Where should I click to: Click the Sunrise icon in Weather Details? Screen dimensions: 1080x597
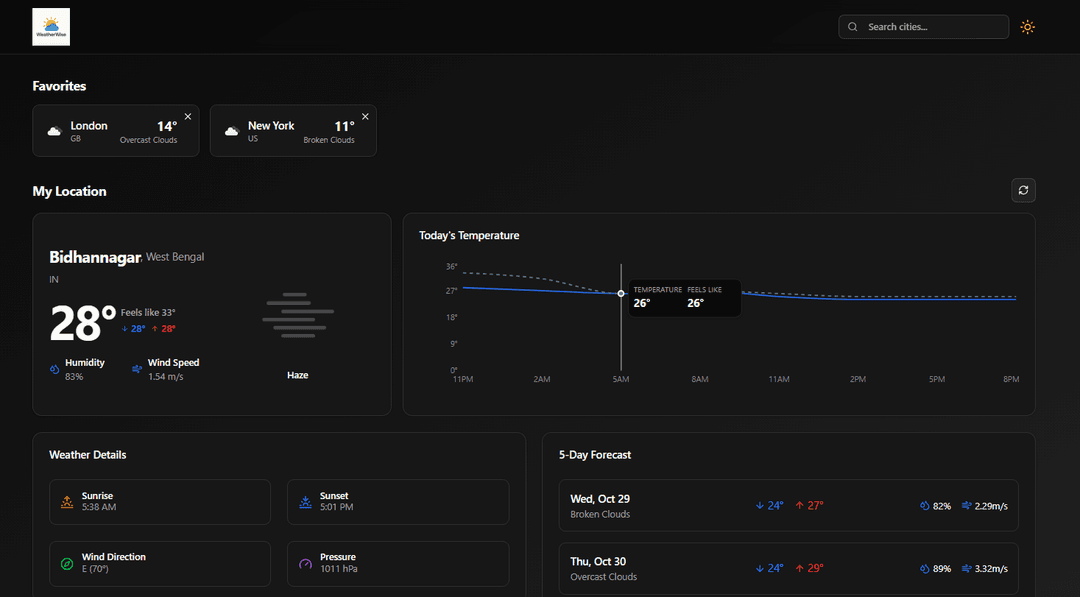67,502
